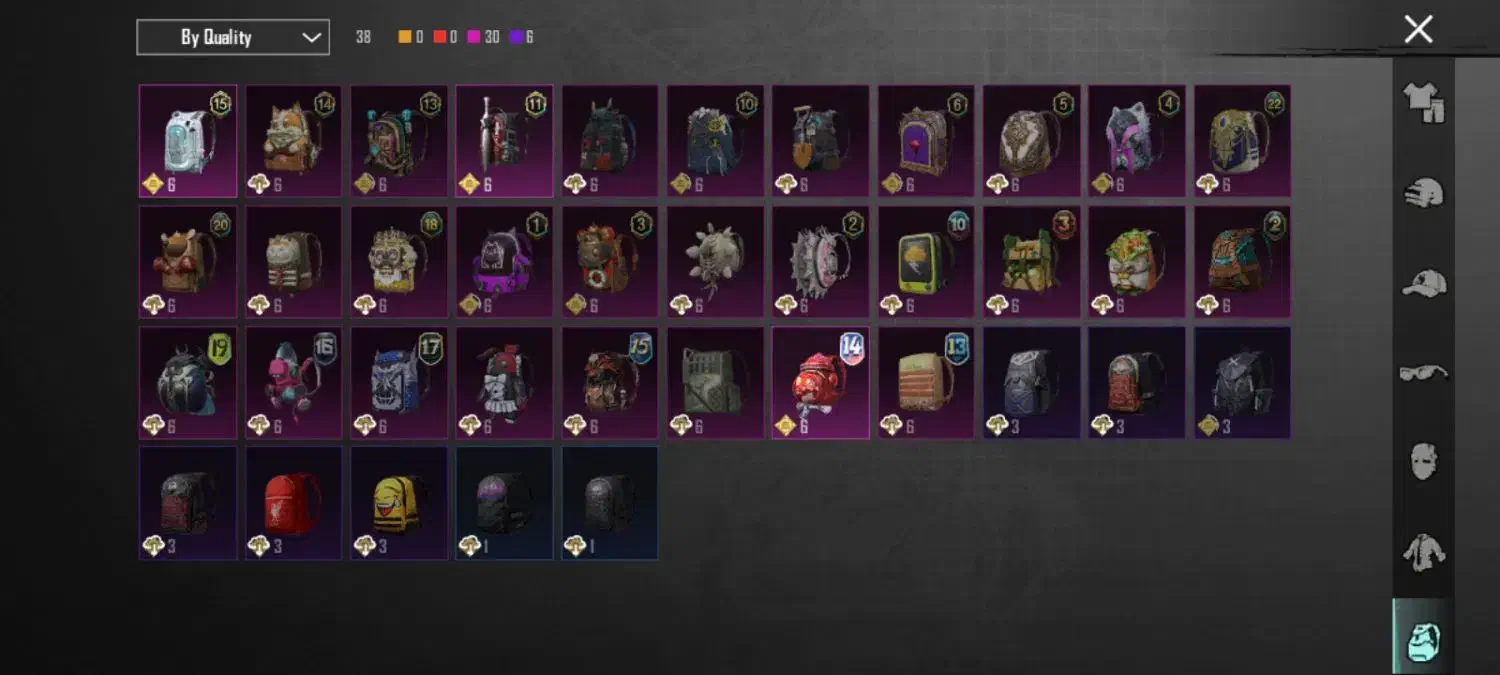Select the helmet category in sidebar
The width and height of the screenshot is (1500, 675).
[x=1424, y=193]
